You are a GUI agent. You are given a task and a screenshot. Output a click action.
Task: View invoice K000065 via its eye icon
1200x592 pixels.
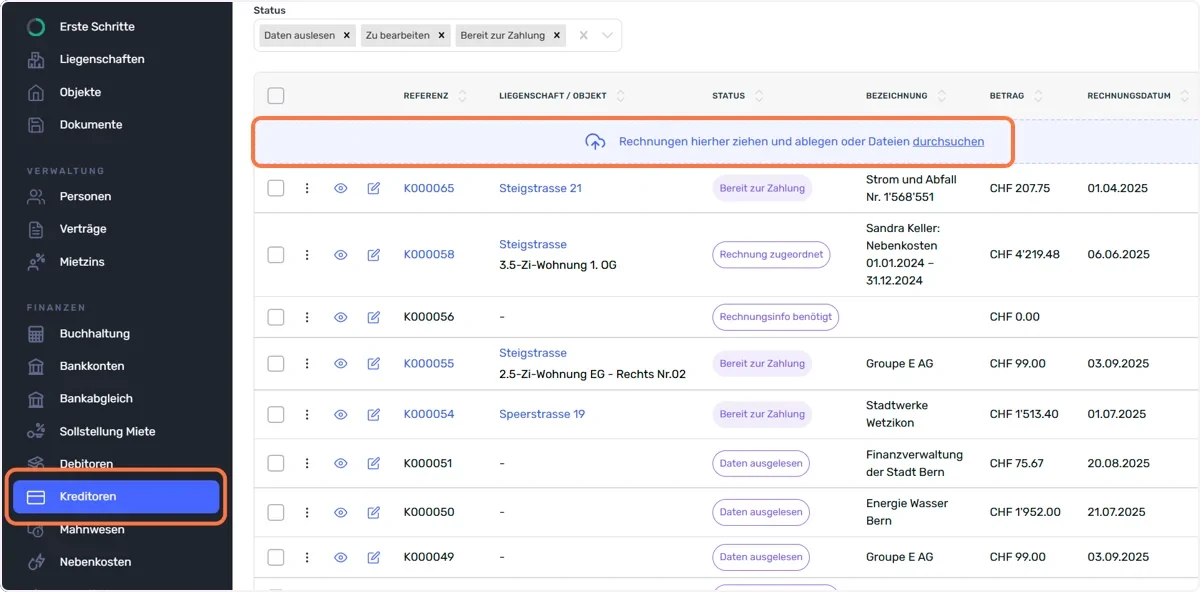pyautogui.click(x=340, y=188)
